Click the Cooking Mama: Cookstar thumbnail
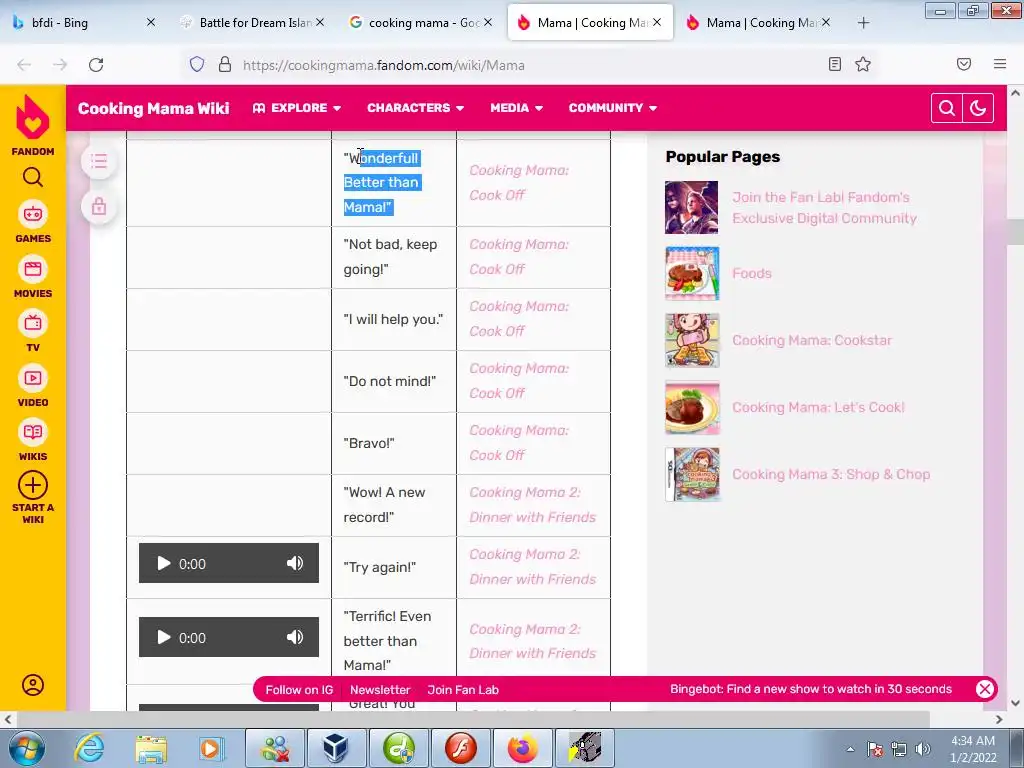 click(x=692, y=340)
